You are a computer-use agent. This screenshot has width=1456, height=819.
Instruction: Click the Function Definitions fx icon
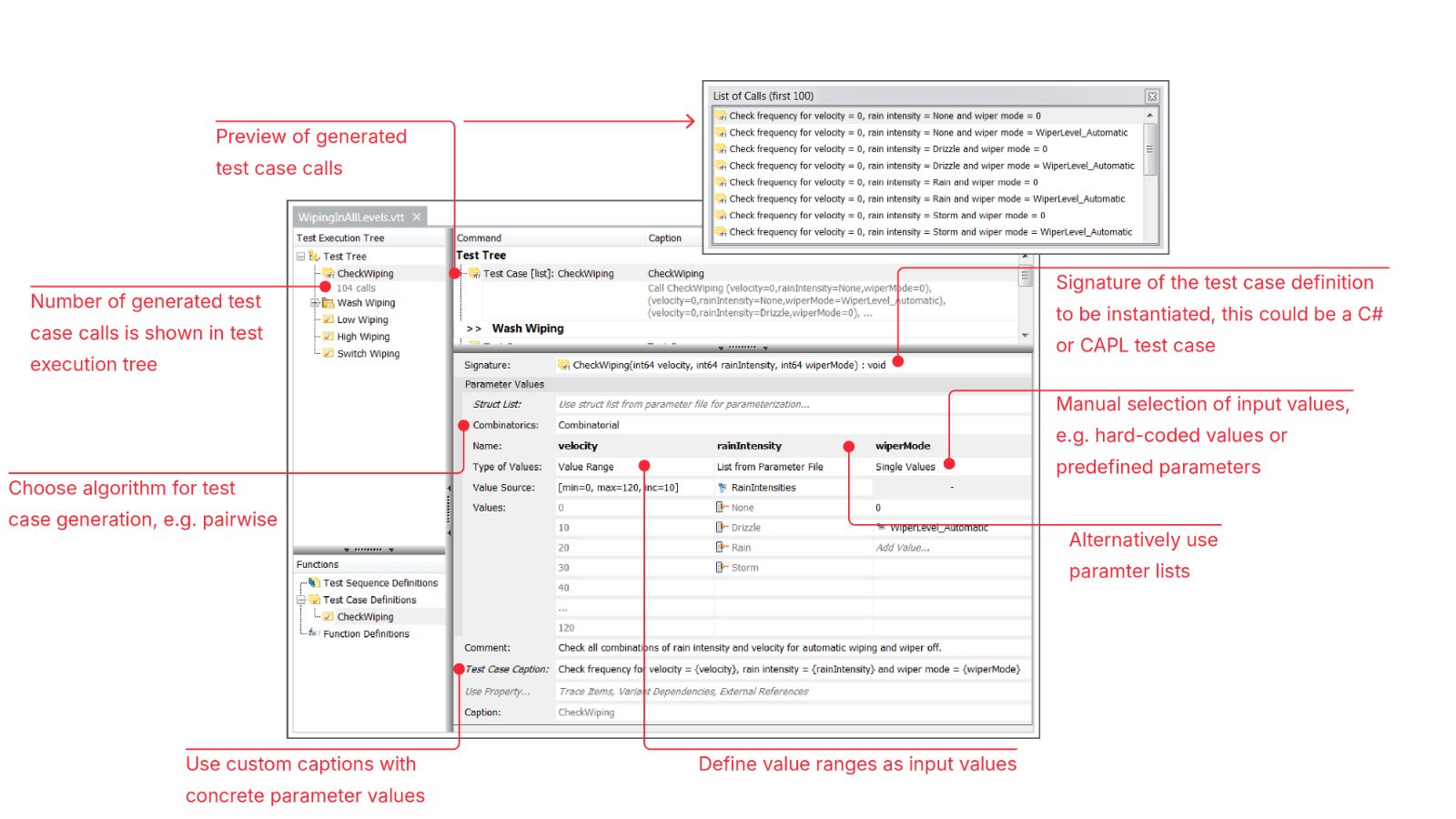tap(313, 633)
